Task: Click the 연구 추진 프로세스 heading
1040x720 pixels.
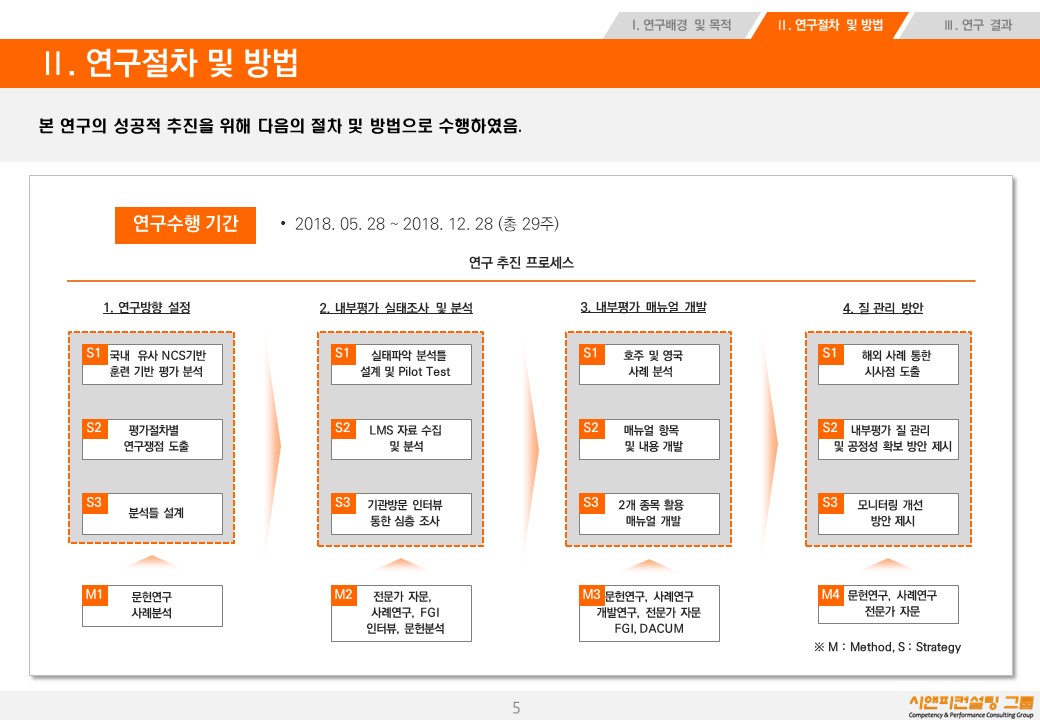Action: 521,263
